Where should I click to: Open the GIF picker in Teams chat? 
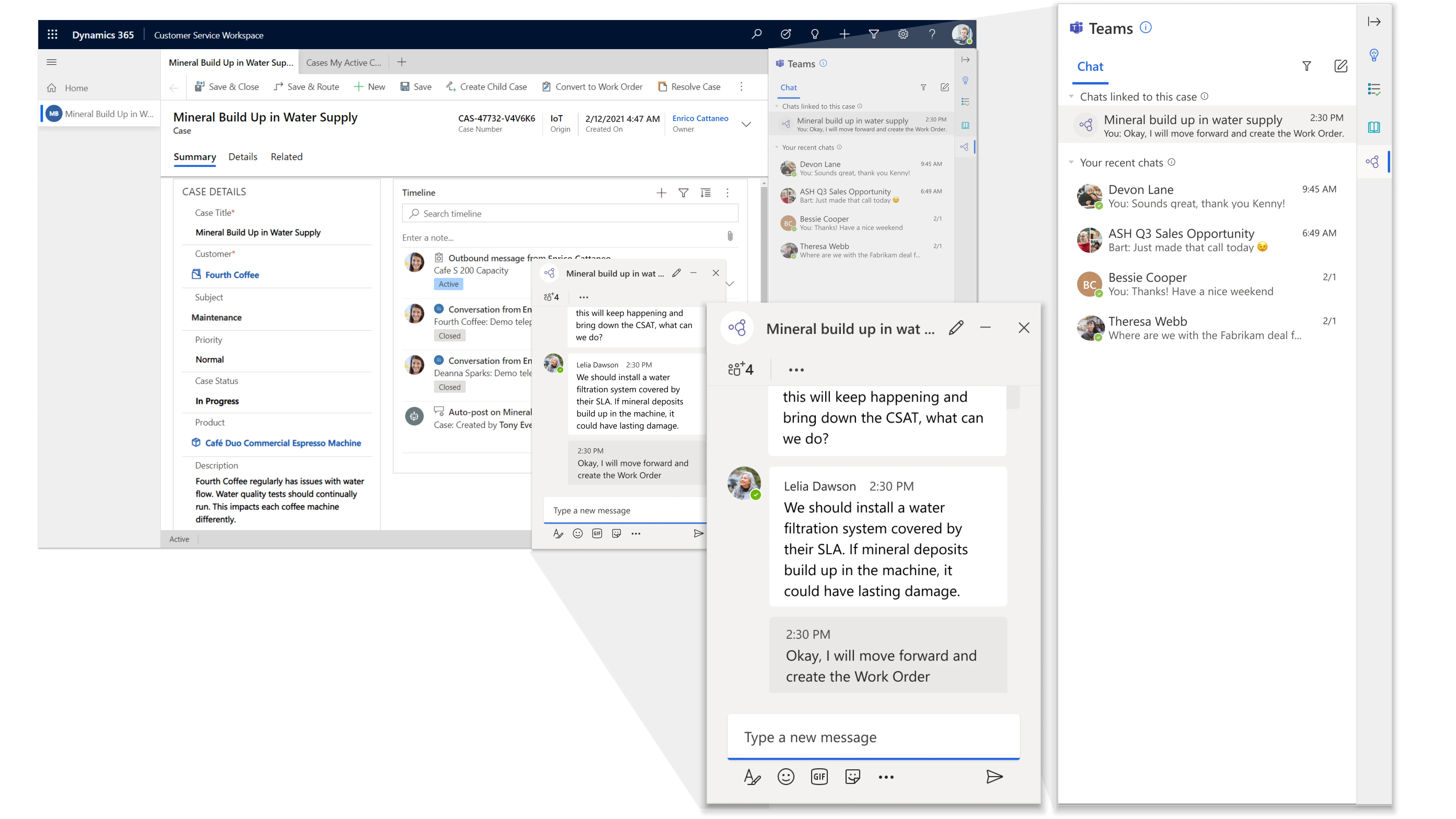click(820, 777)
